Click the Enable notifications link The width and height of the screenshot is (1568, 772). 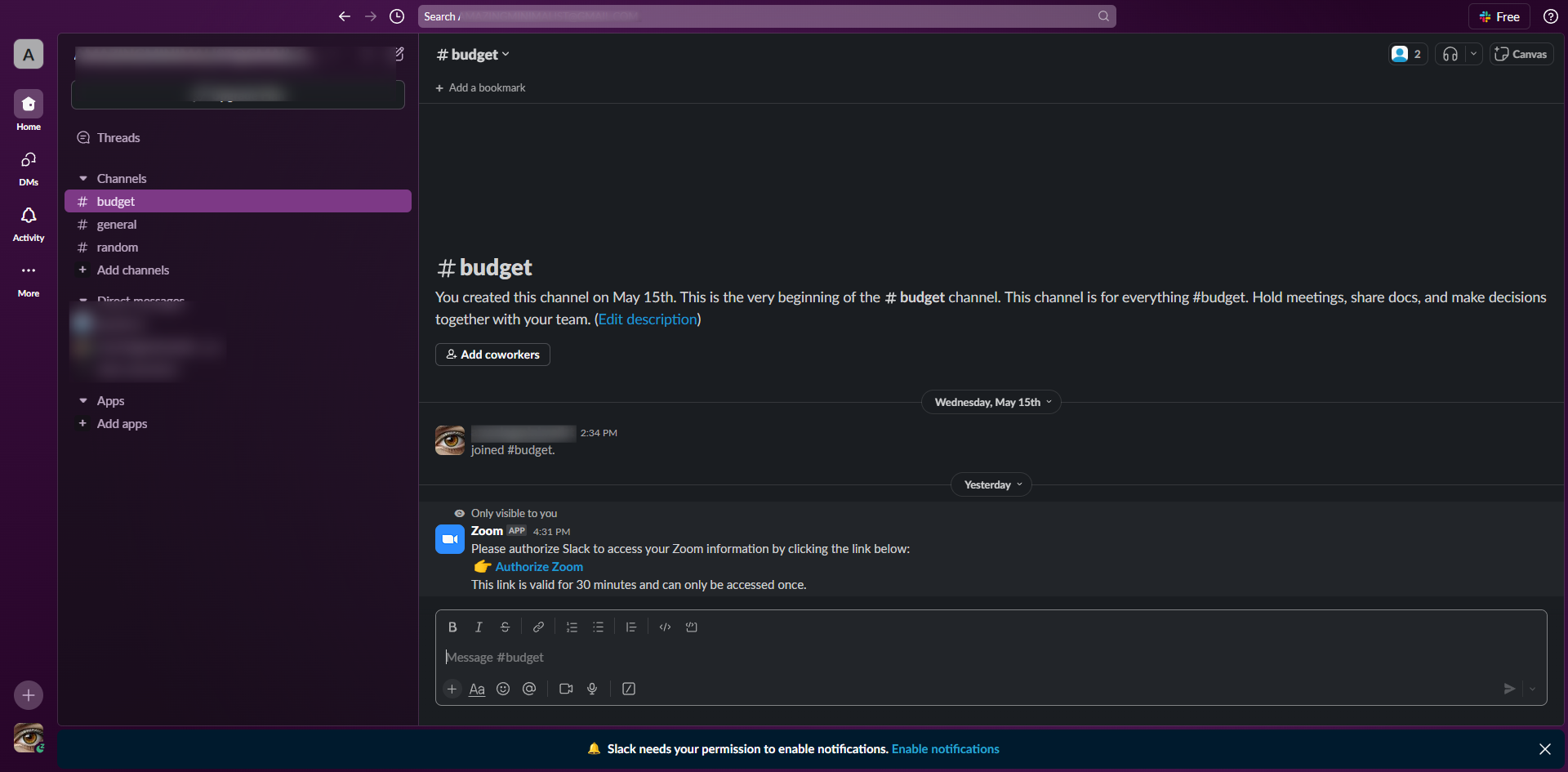pos(945,749)
